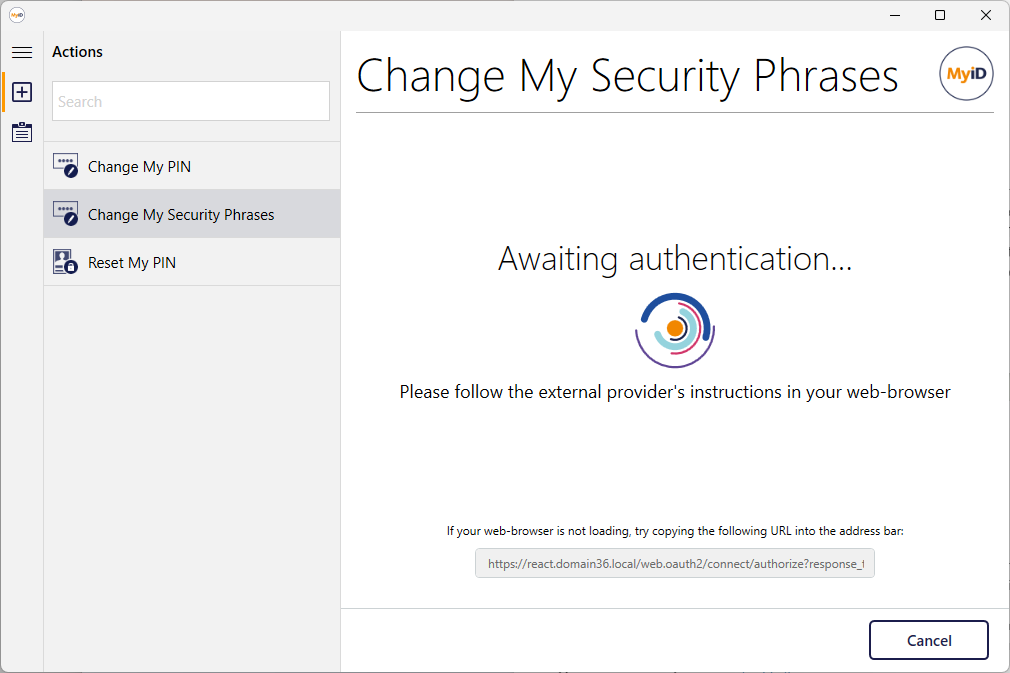Click the MyID logo in header
1010x673 pixels.
click(966, 73)
